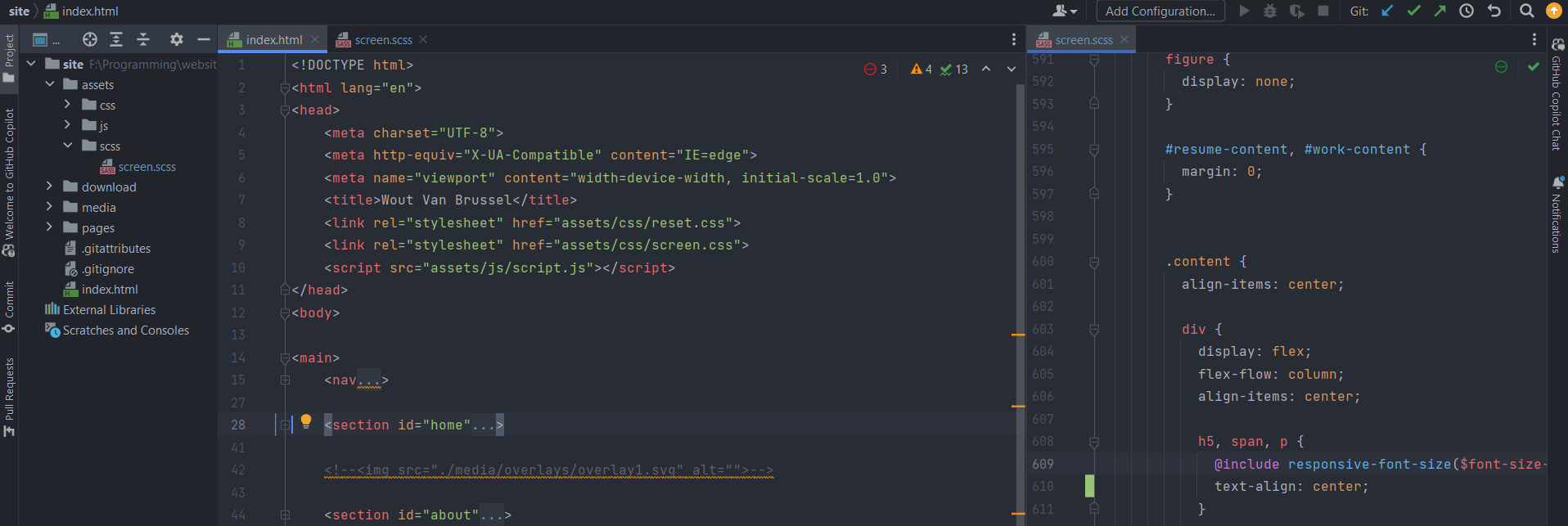Click the Git commit checkmark icon
This screenshot has height=526, width=1568.
(x=1413, y=11)
